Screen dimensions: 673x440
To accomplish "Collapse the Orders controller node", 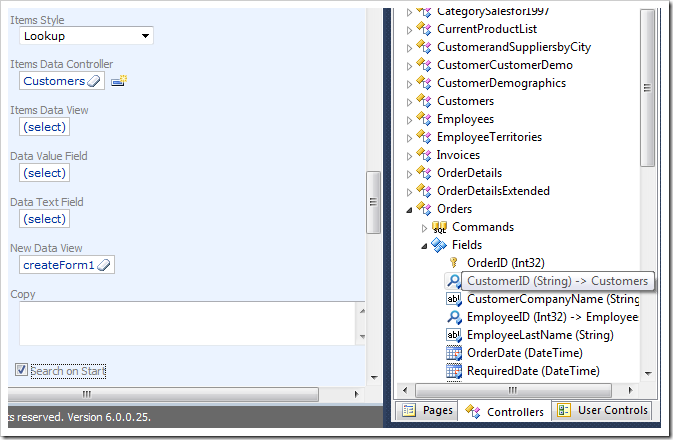I will point(409,210).
